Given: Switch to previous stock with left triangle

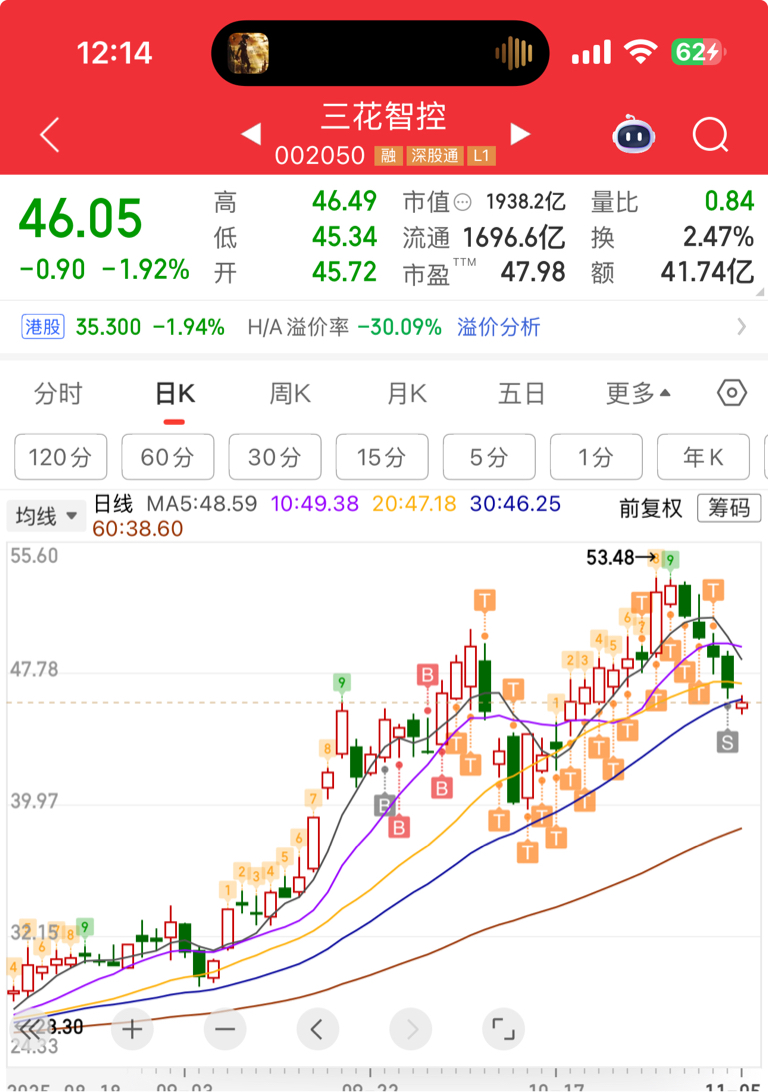Looking at the screenshot, I should pos(251,134).
